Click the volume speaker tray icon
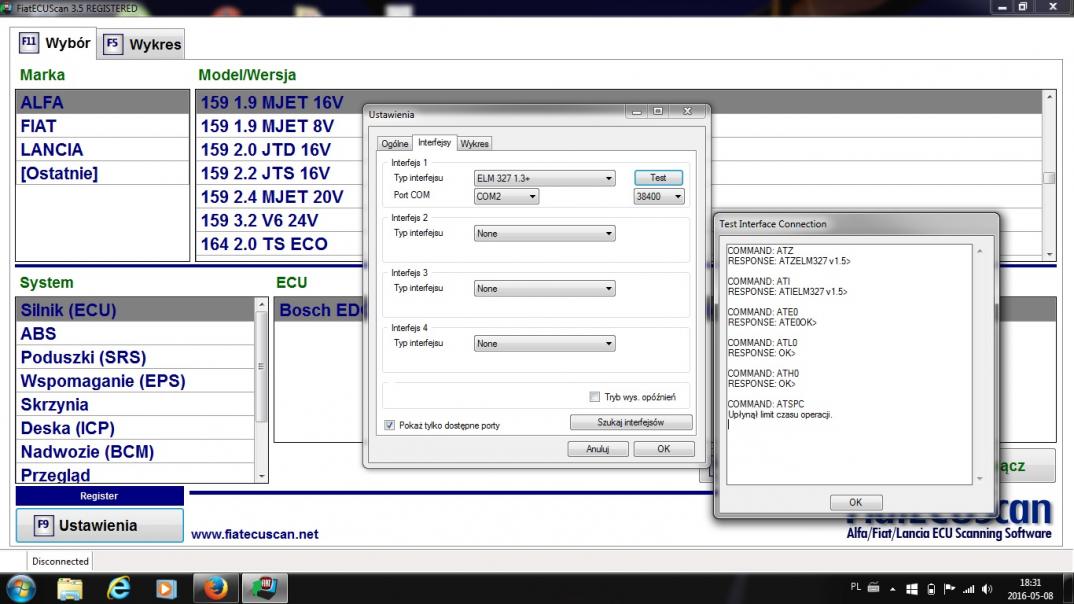The image size is (1074, 604). (987, 589)
